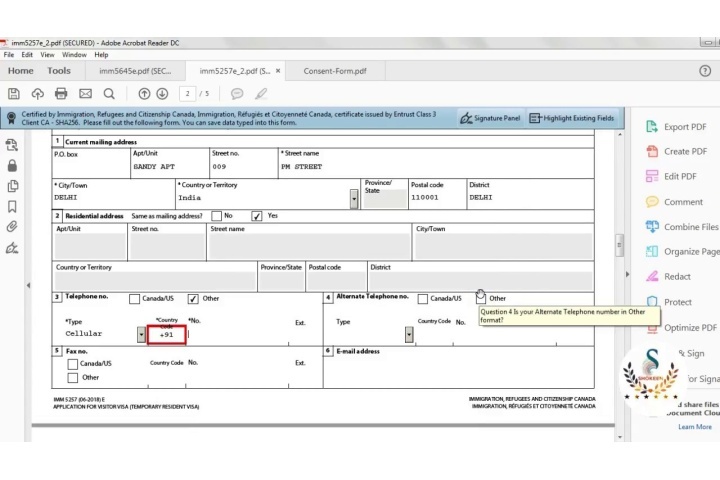Check Canada/US for Fax no.
The height and width of the screenshot is (480, 720).
point(73,364)
